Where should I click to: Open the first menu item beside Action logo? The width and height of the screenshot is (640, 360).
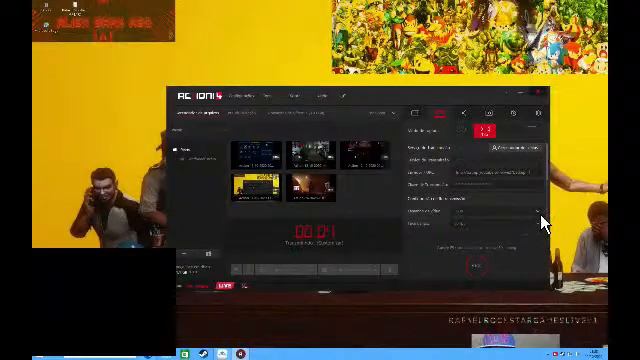pos(242,96)
